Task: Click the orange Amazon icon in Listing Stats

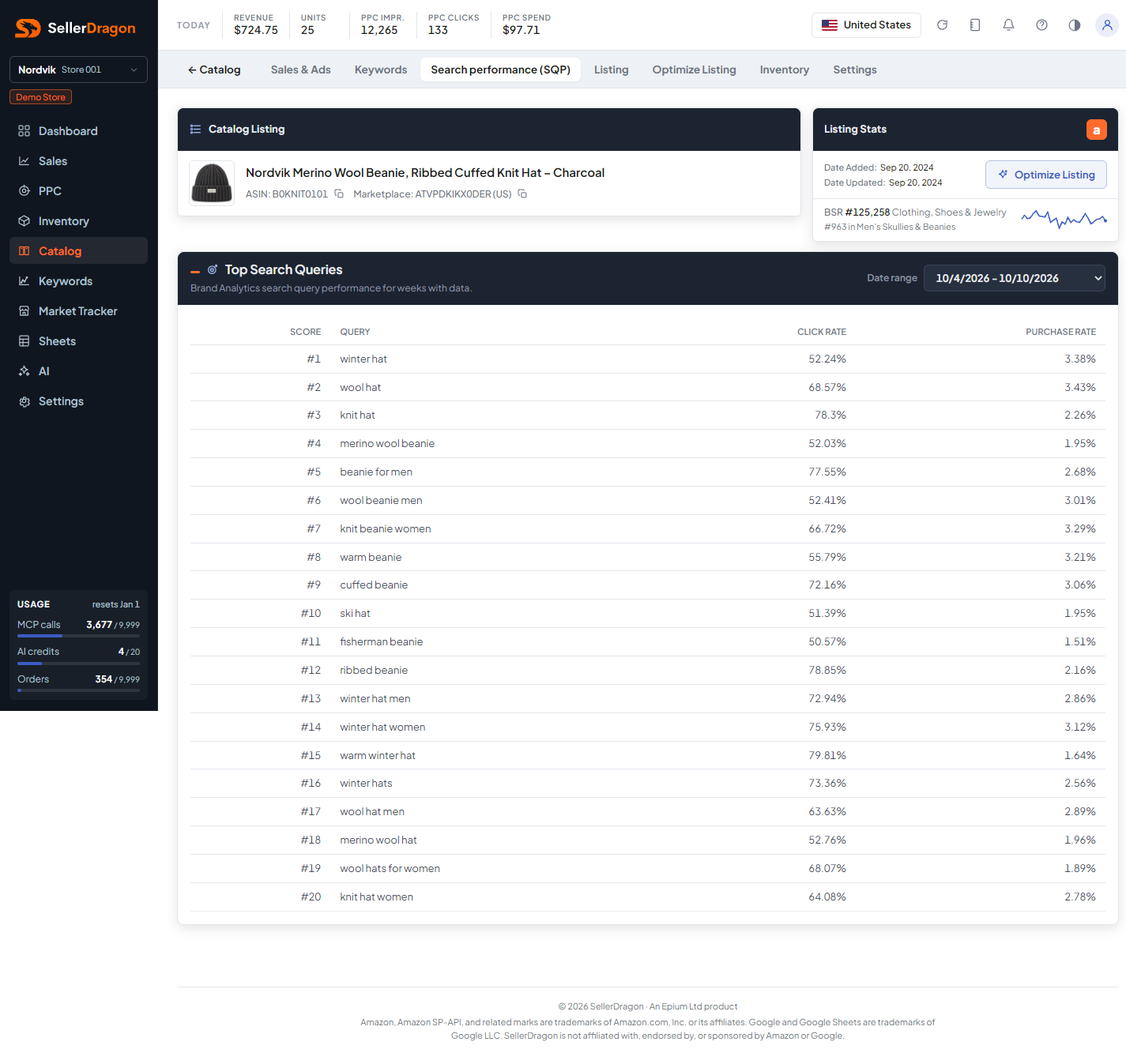Action: click(x=1097, y=130)
